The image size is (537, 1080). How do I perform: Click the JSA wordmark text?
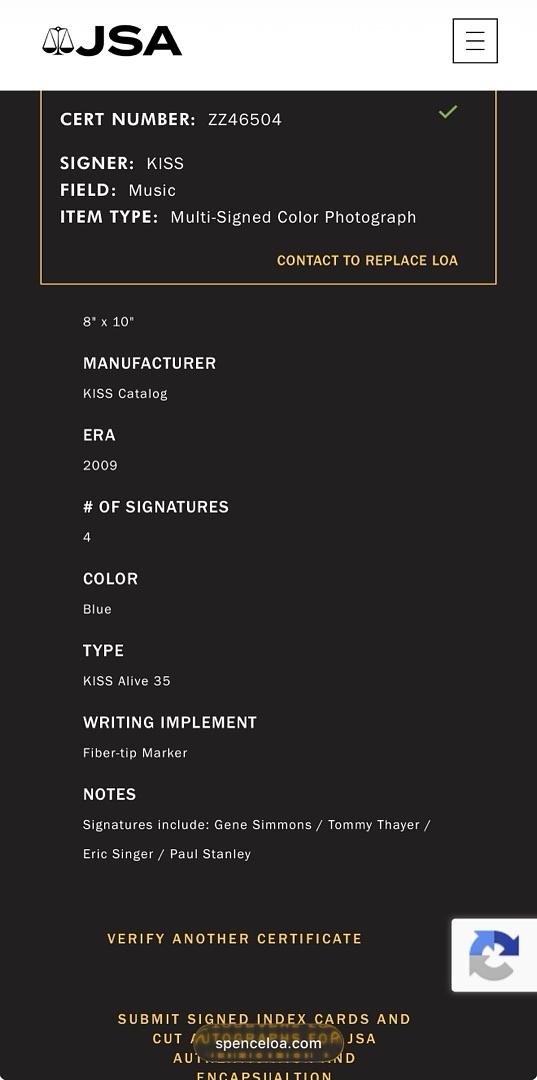tap(129, 41)
